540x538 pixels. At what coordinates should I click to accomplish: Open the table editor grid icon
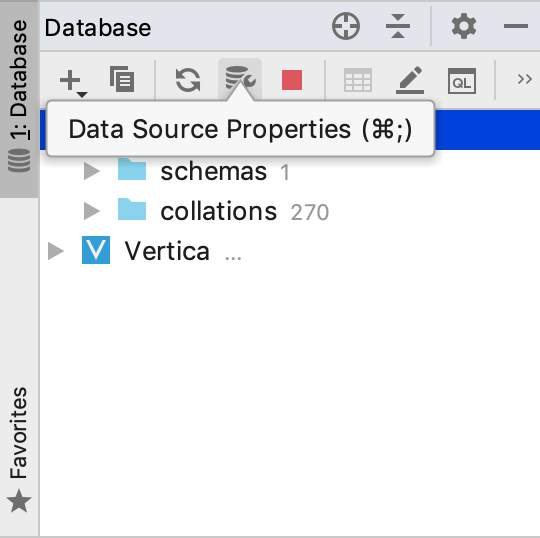(x=358, y=80)
